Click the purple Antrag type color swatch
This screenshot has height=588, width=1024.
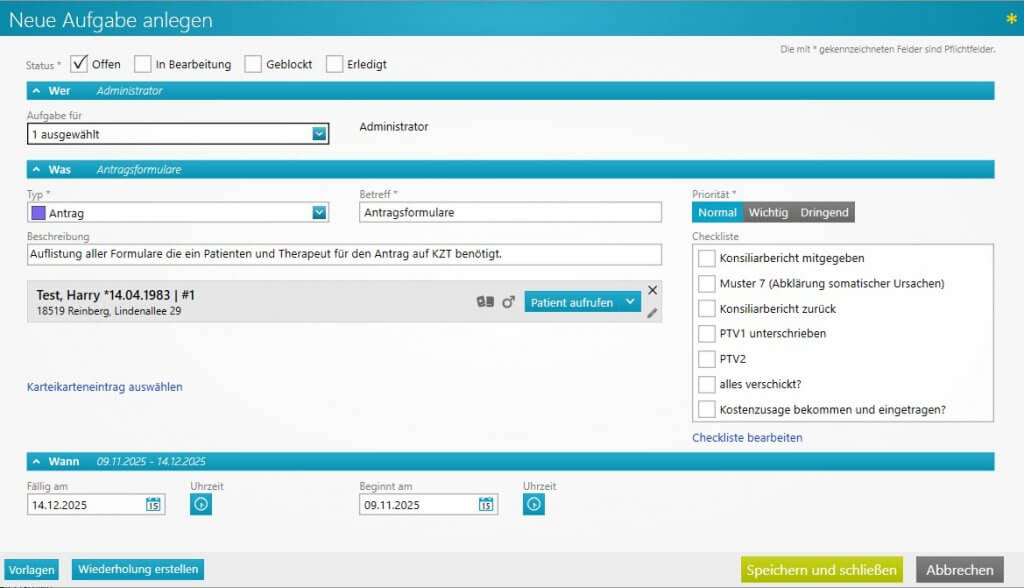(x=39, y=212)
